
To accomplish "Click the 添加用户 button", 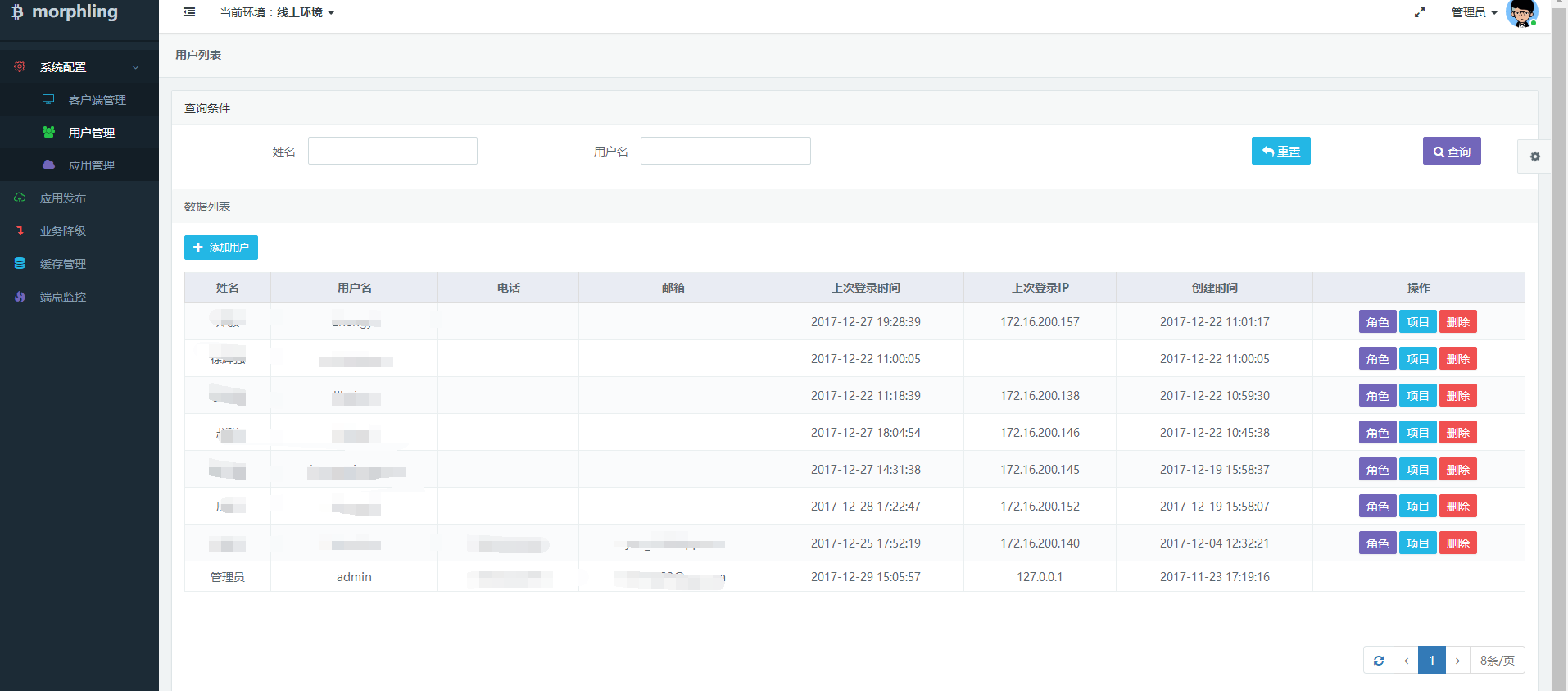I will tap(221, 248).
